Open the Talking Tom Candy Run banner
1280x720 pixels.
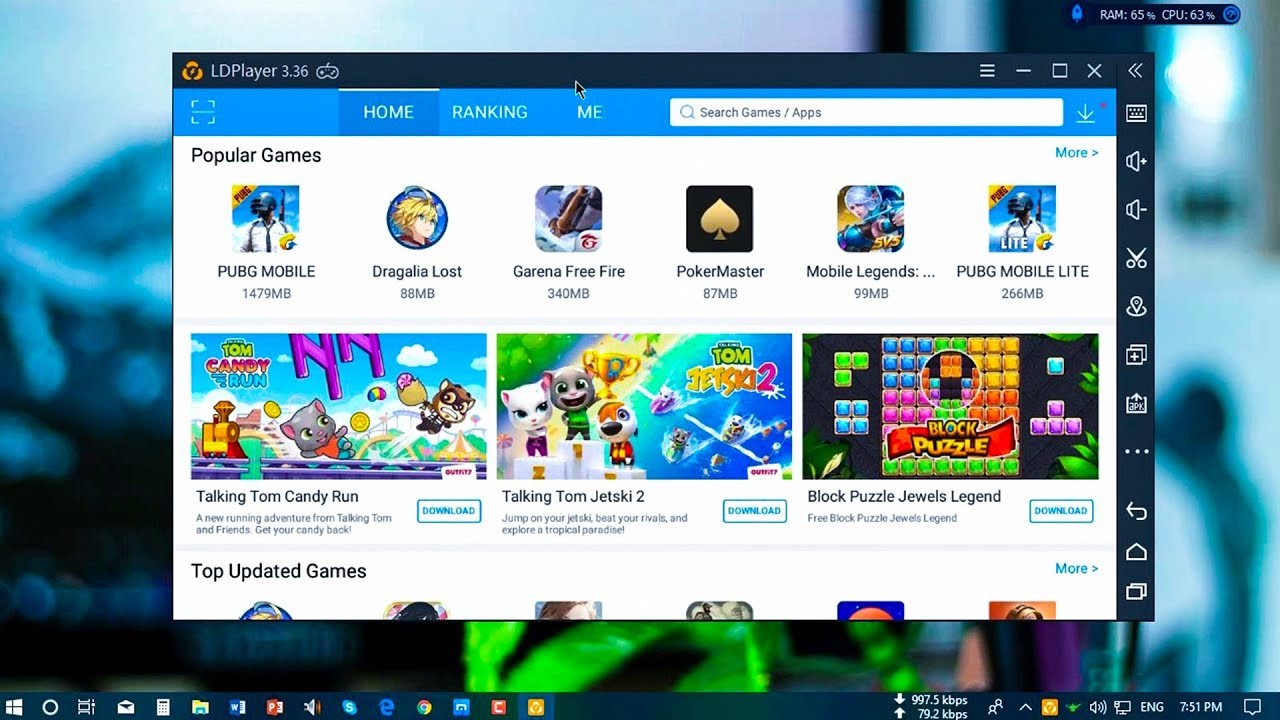click(339, 406)
